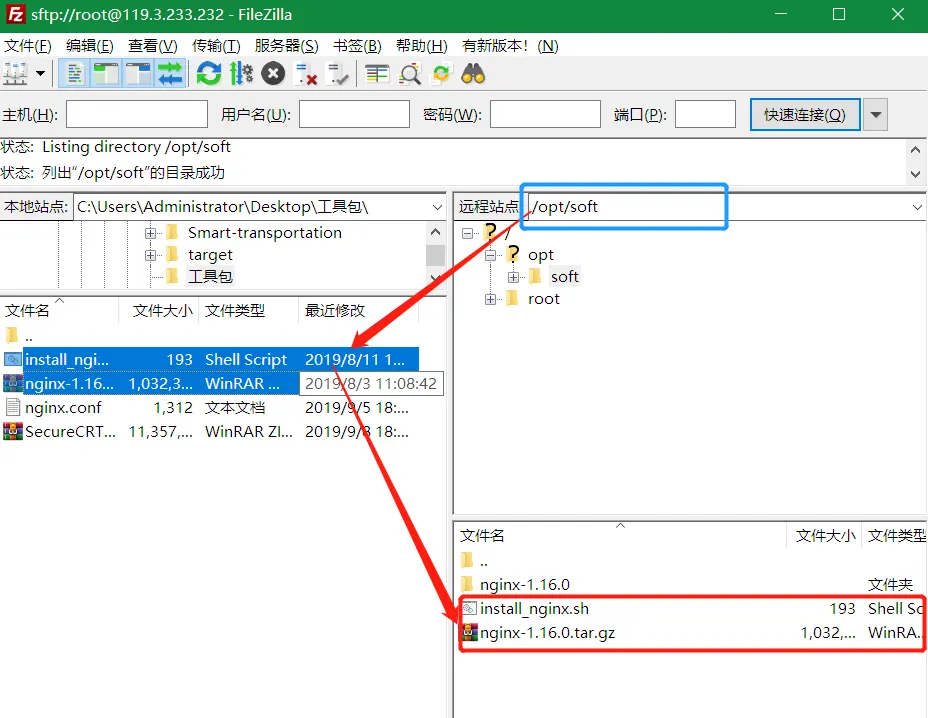Open the 有新版本!(N) menu
This screenshot has height=718, width=928.
510,46
